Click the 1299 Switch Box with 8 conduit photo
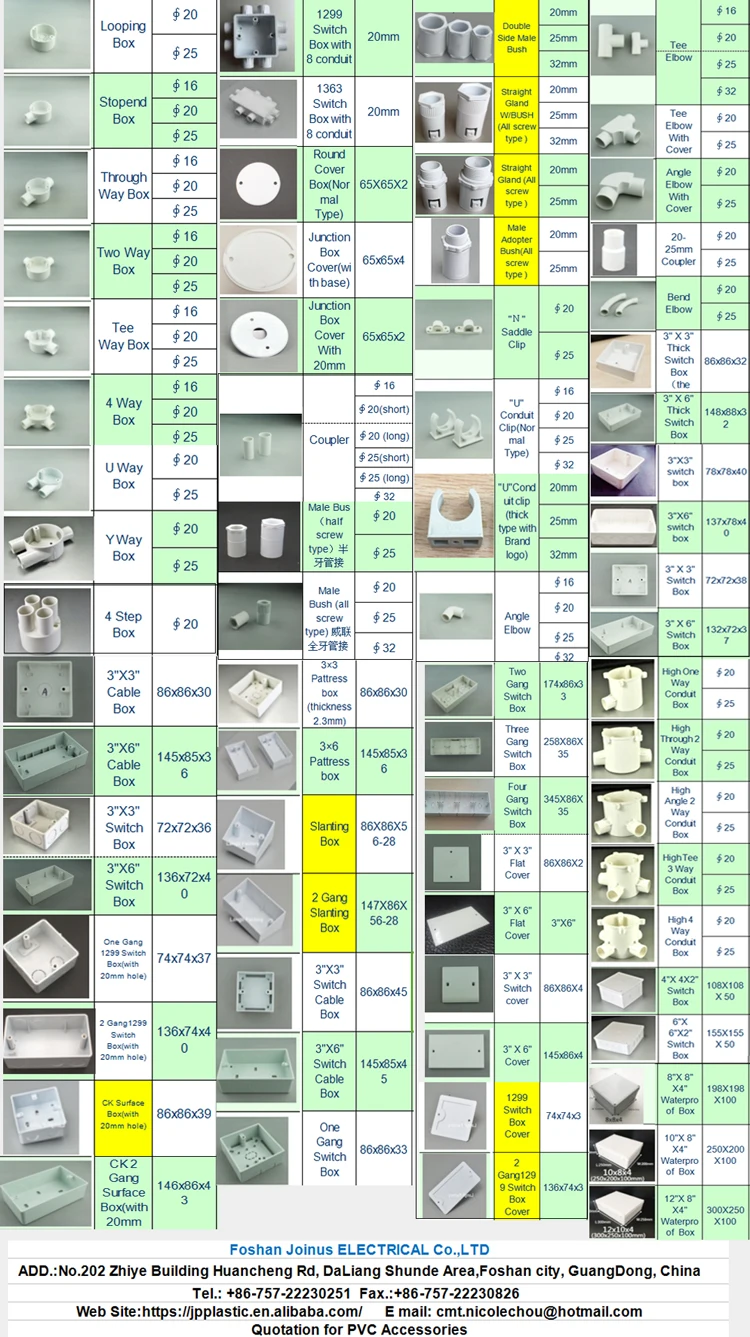 259,38
